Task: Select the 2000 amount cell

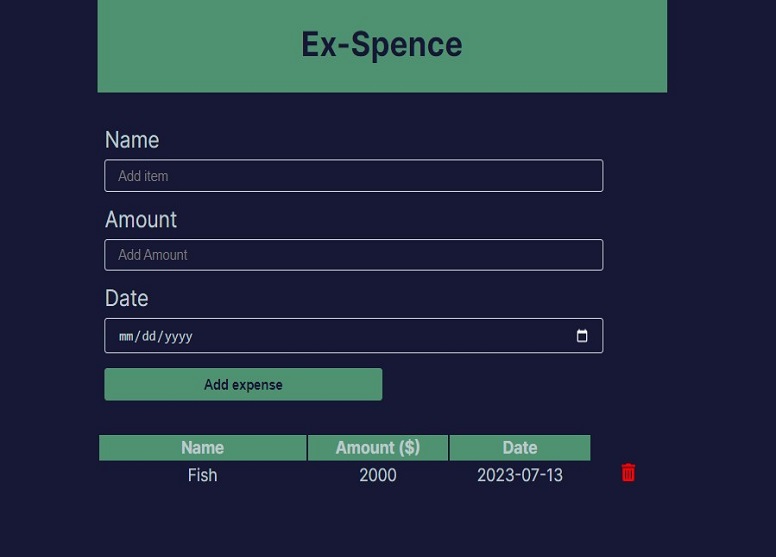Action: [377, 475]
